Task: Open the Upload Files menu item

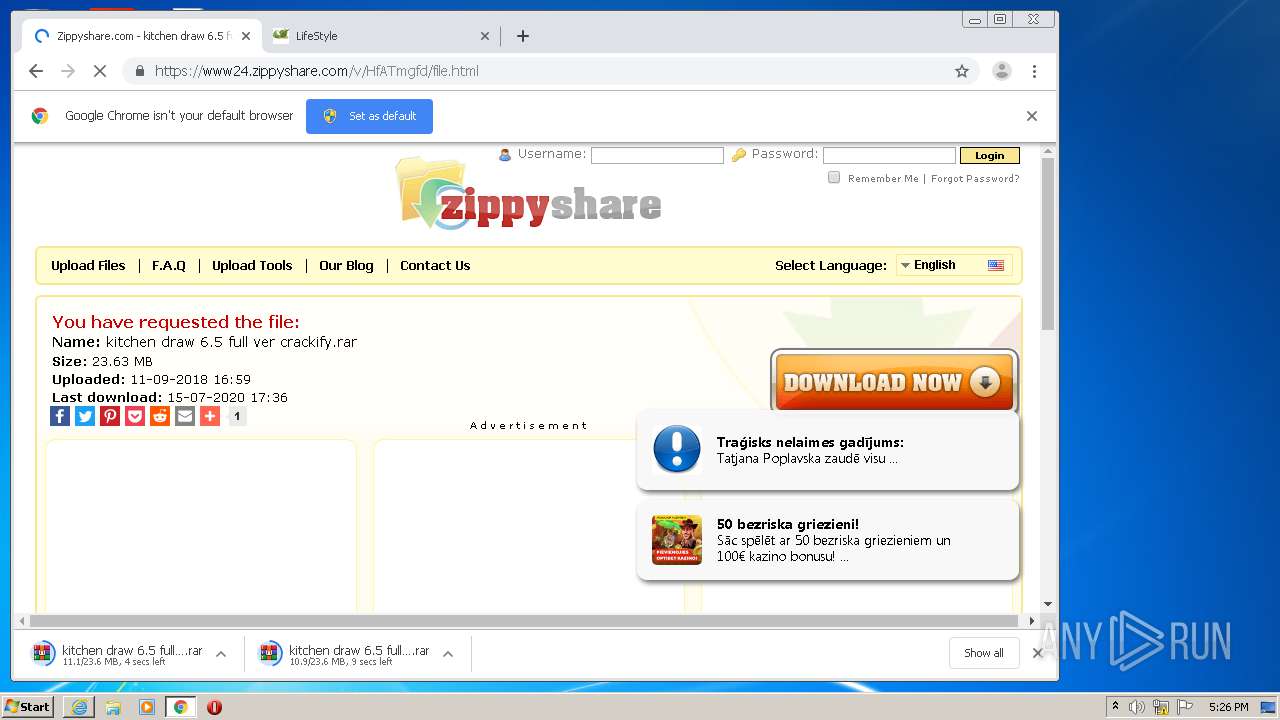Action: 88,265
